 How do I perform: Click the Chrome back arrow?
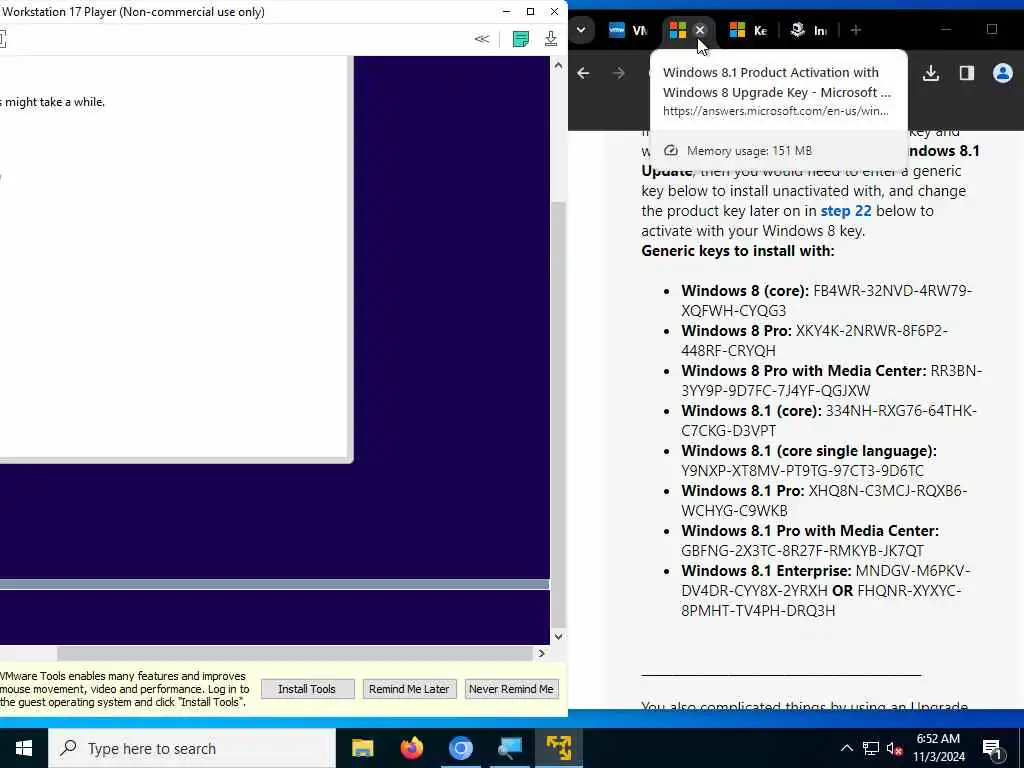583,73
